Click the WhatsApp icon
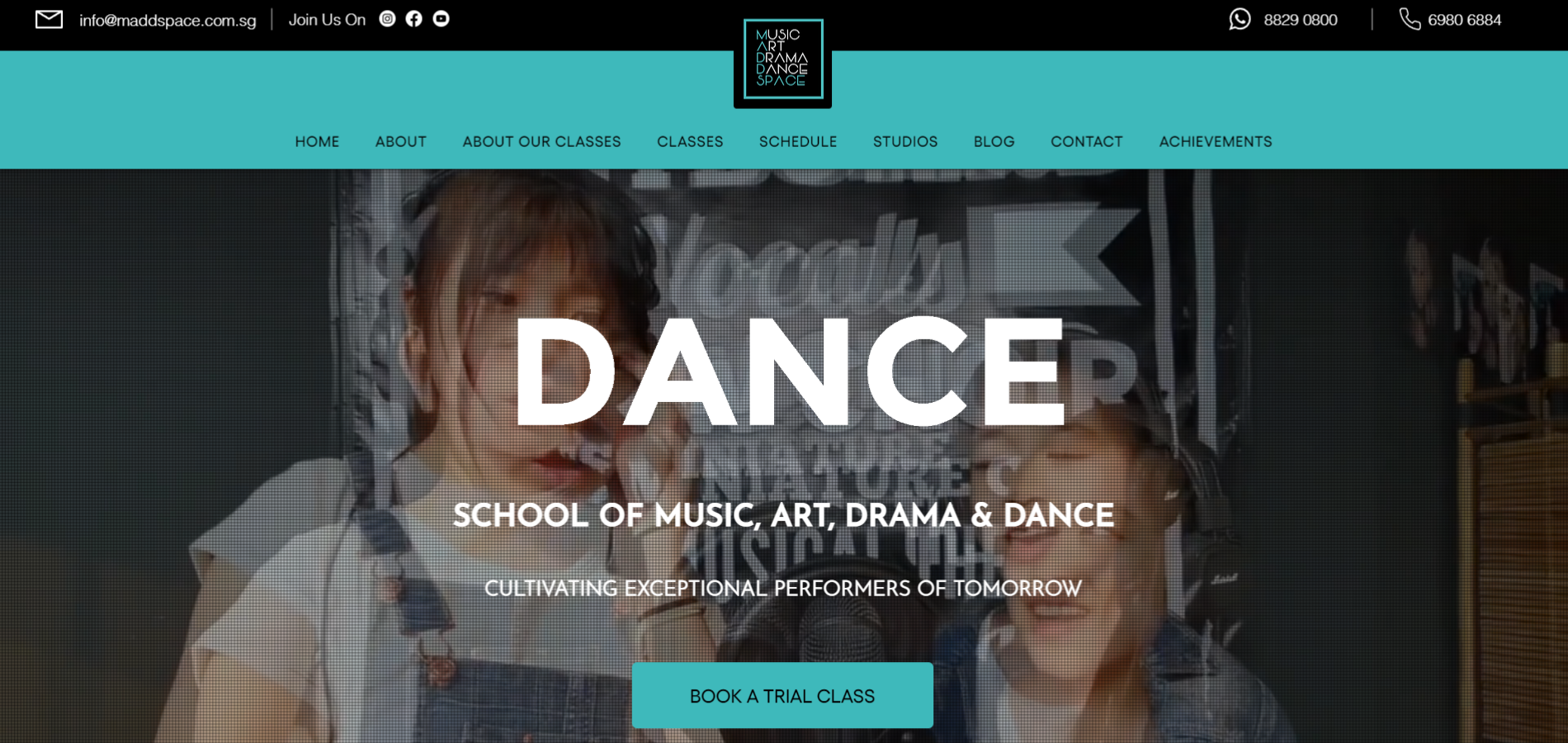Screen dimensions: 1568x743 point(1240,19)
